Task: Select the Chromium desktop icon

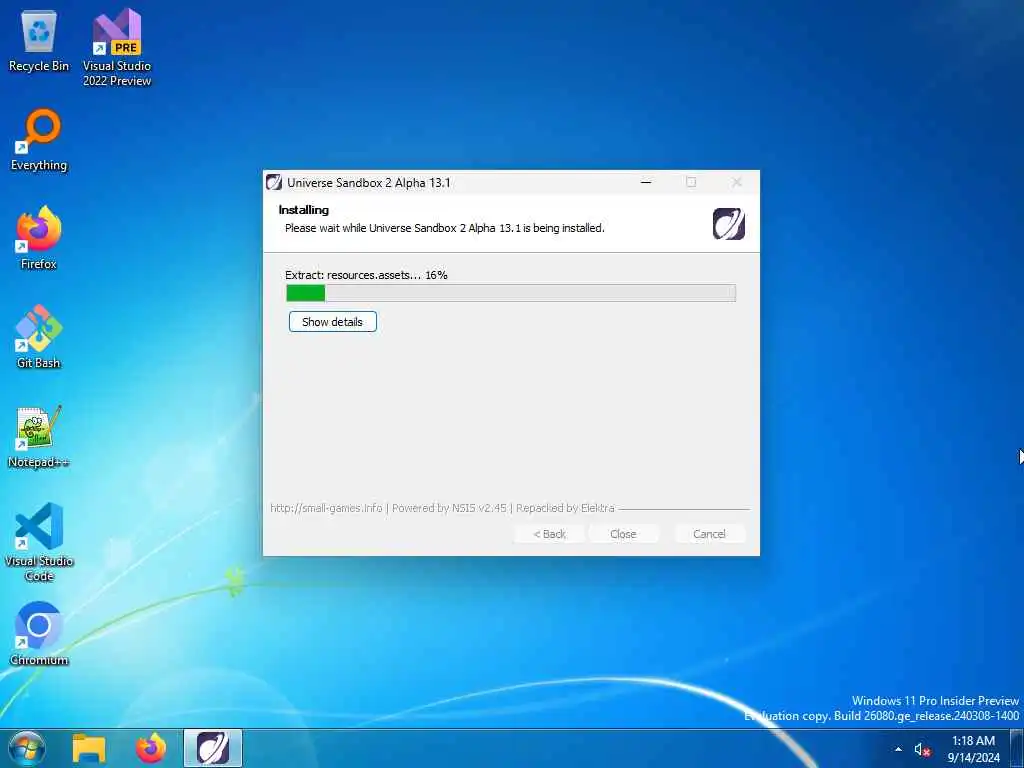Action: pyautogui.click(x=39, y=633)
